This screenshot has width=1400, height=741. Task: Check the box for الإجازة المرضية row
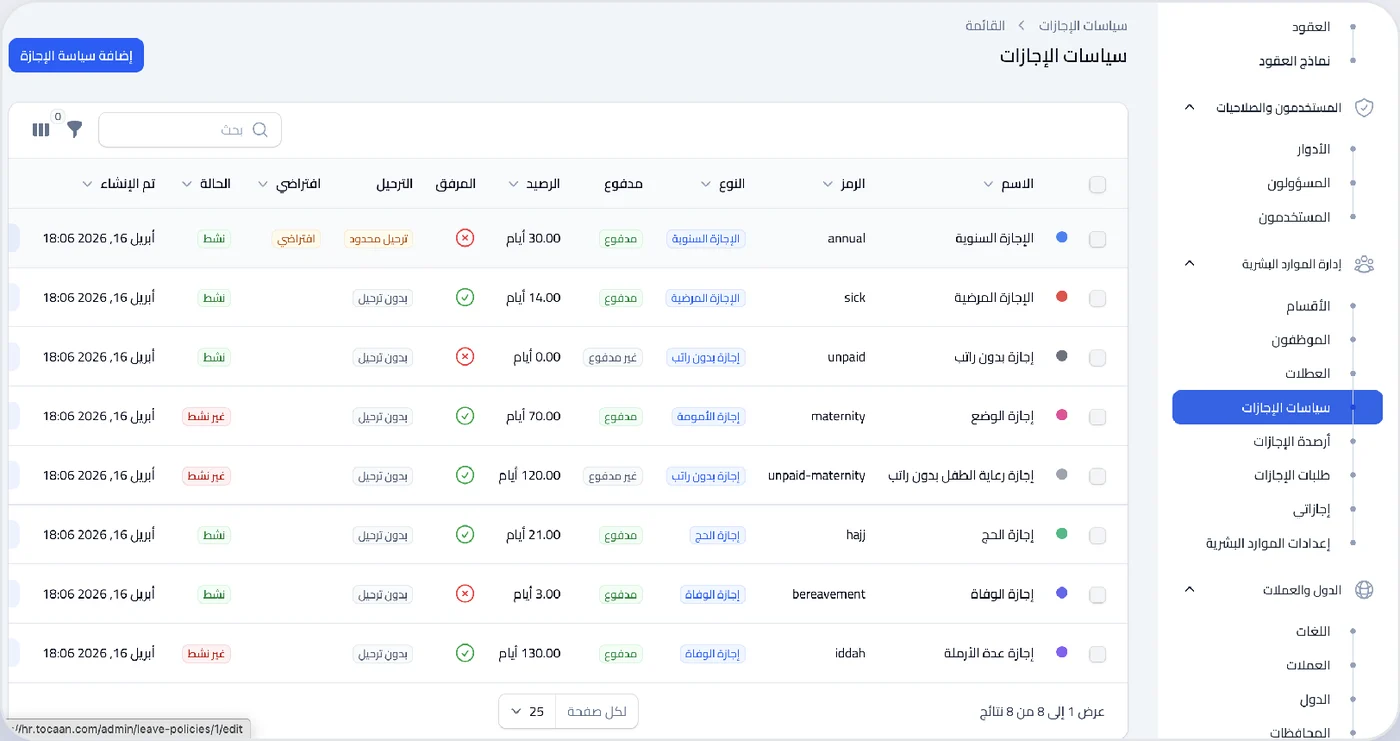[x=1098, y=298]
